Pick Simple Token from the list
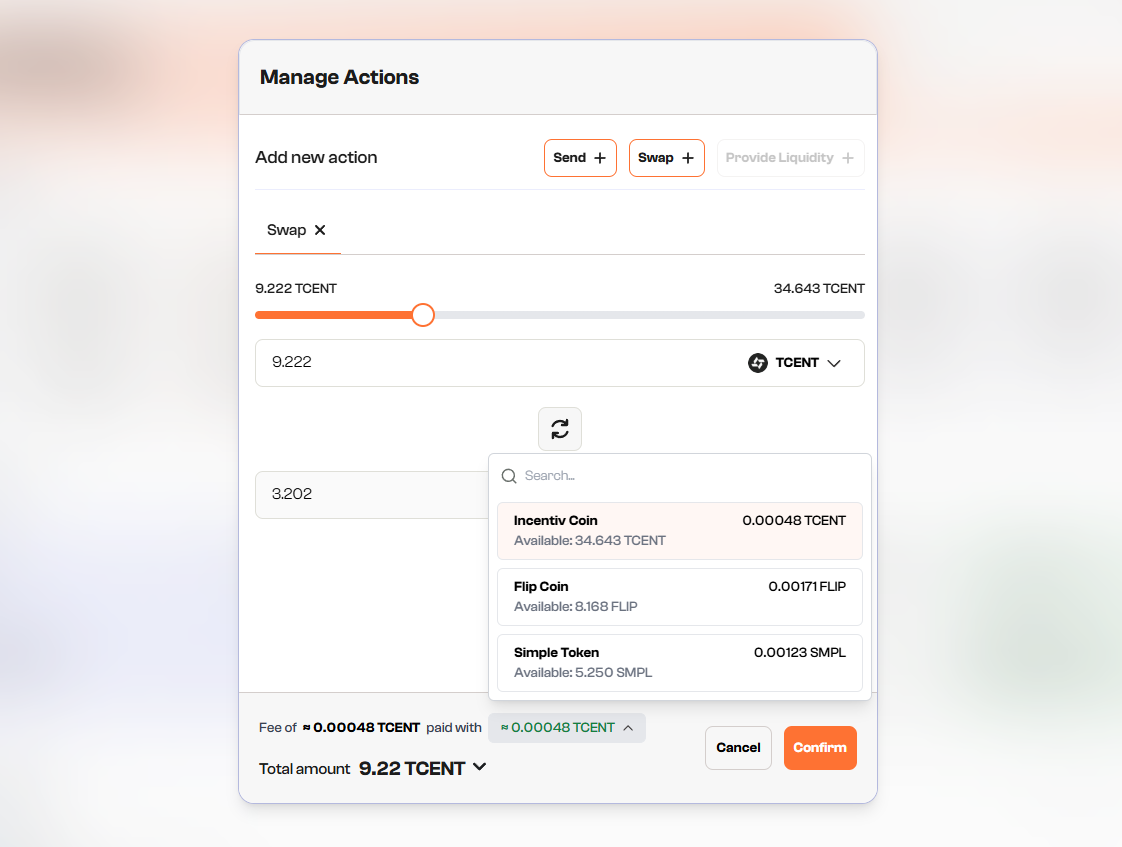This screenshot has width=1122, height=847. point(679,663)
